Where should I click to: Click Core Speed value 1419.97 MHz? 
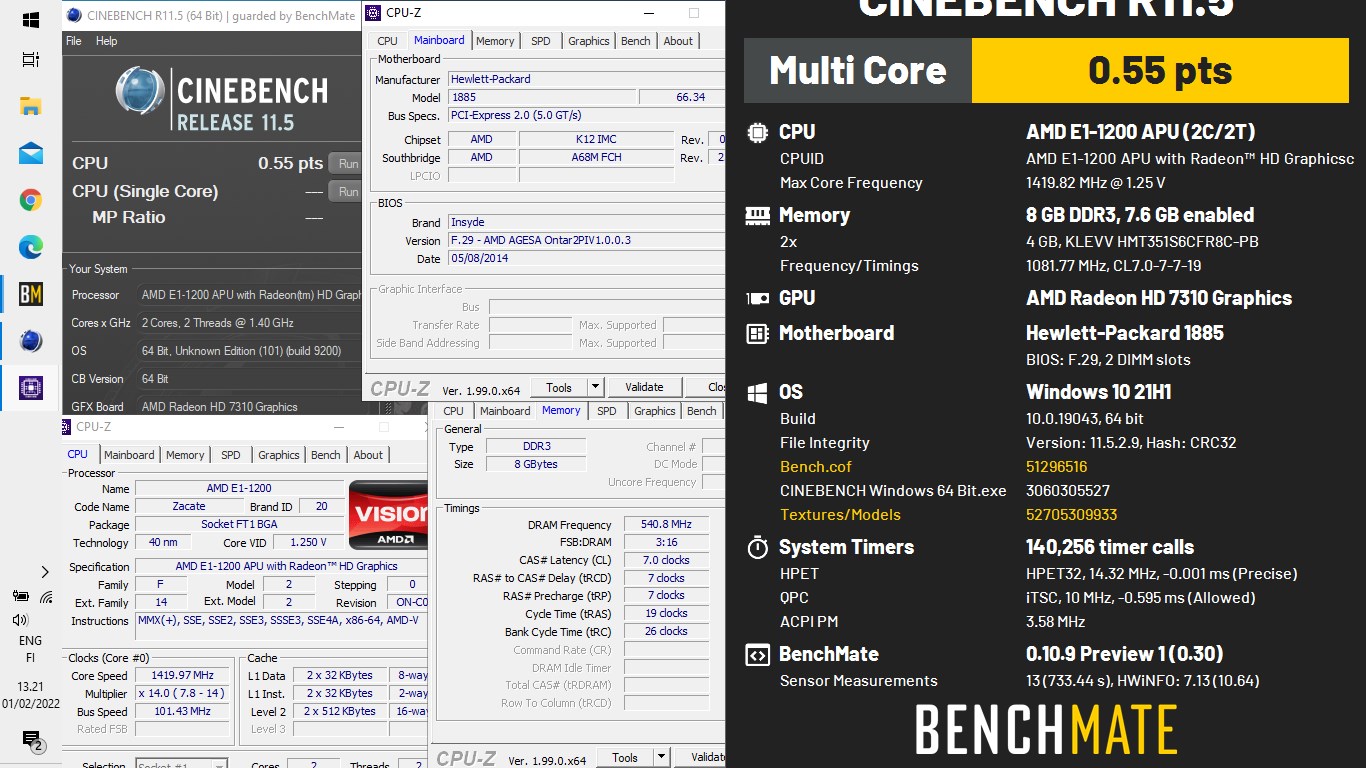tap(184, 675)
